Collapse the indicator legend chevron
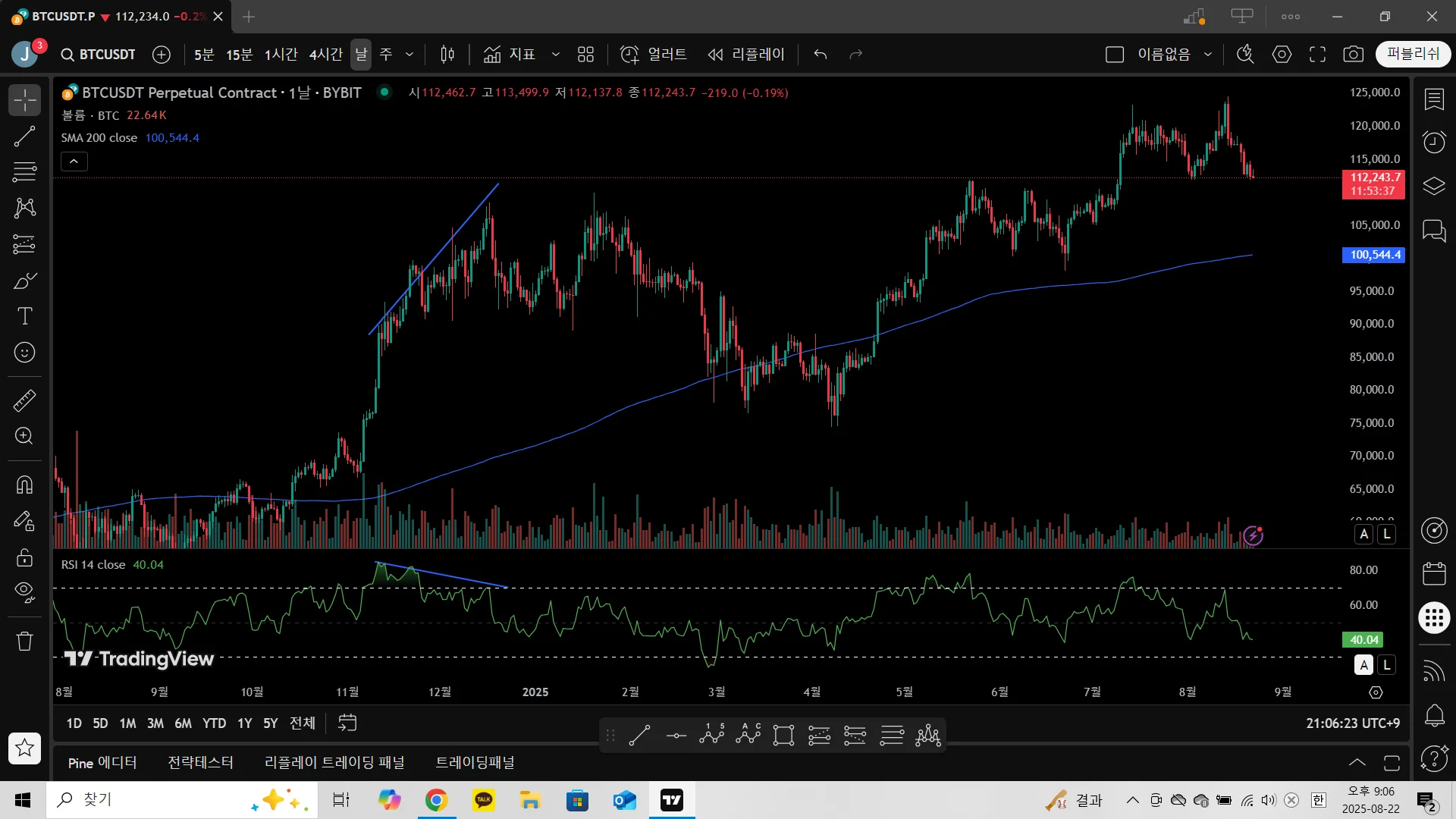This screenshot has height=819, width=1456. pyautogui.click(x=74, y=162)
